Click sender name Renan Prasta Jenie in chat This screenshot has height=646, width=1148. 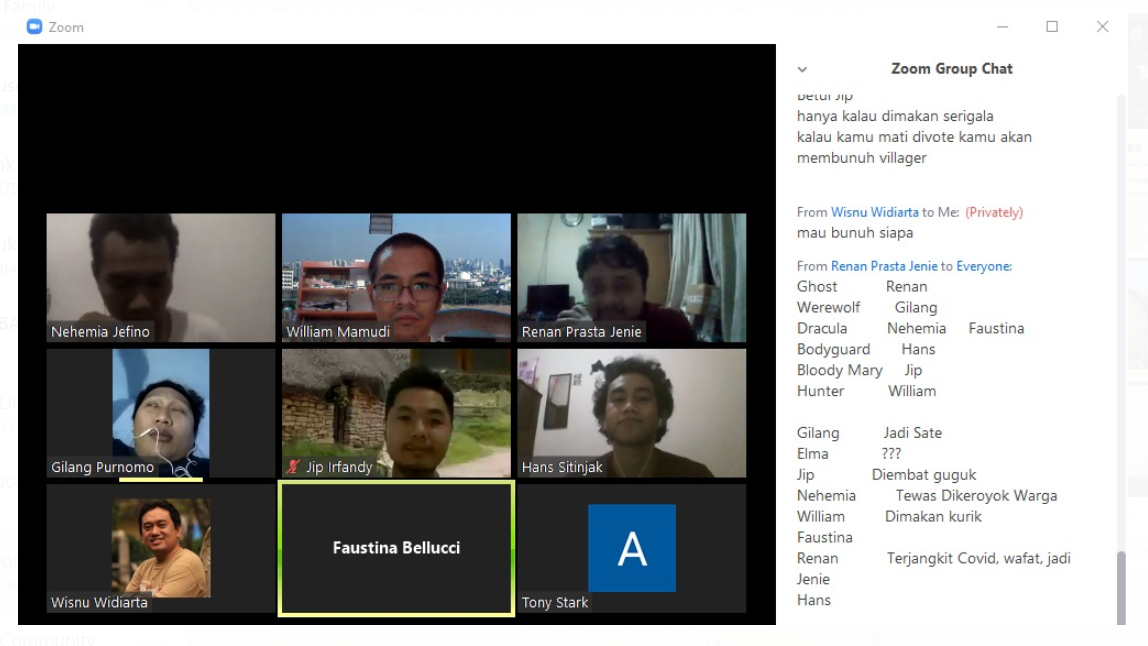tap(884, 266)
